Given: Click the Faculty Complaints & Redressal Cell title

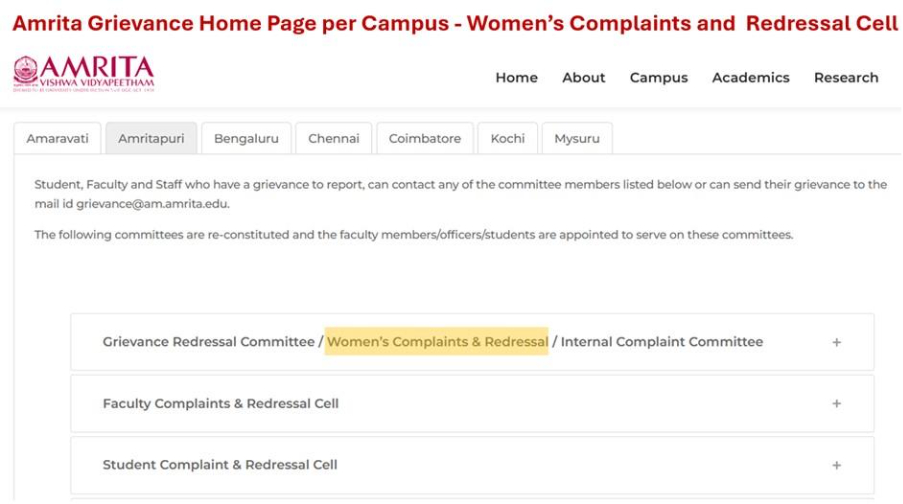Looking at the screenshot, I should pos(220,404).
